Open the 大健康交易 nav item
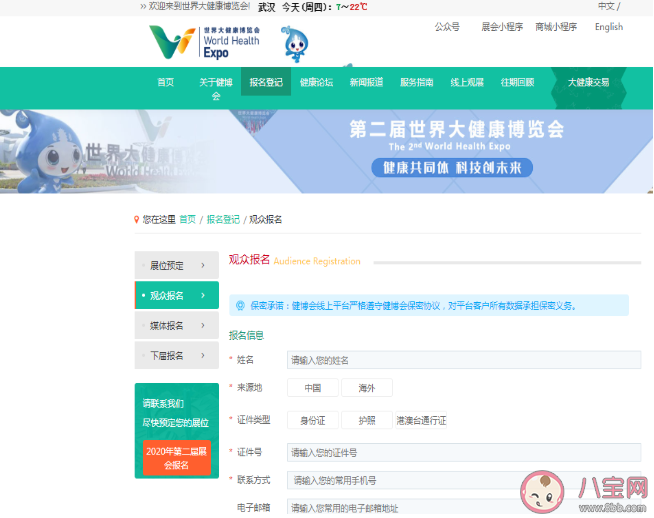The image size is (654, 518). tap(589, 82)
